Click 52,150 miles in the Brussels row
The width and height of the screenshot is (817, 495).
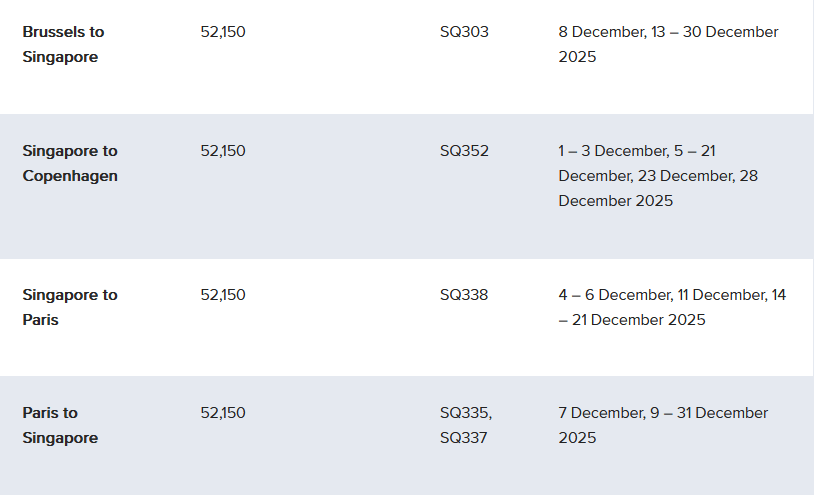pos(223,32)
